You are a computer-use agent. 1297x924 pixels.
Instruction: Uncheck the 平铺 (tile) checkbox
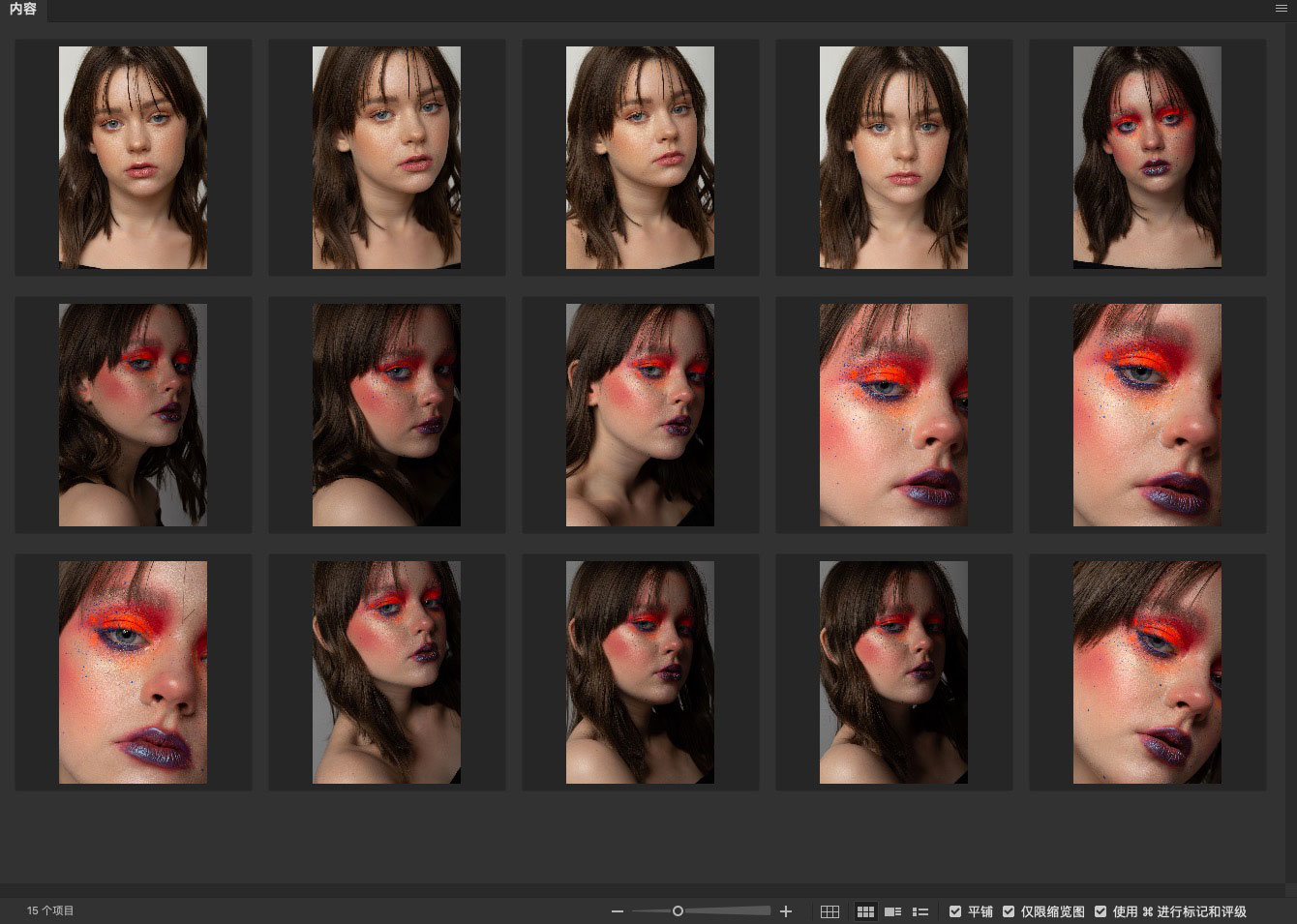(955, 911)
